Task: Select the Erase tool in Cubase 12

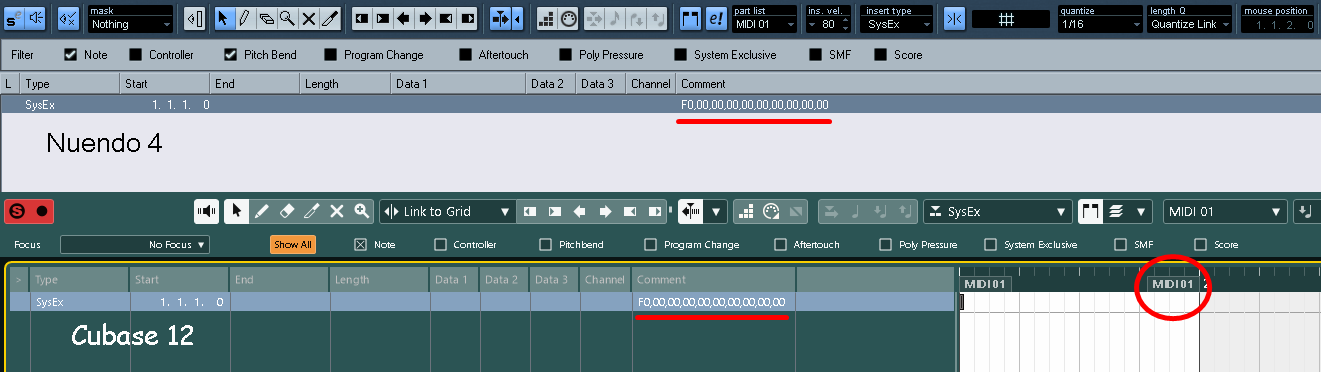Action: (x=287, y=211)
